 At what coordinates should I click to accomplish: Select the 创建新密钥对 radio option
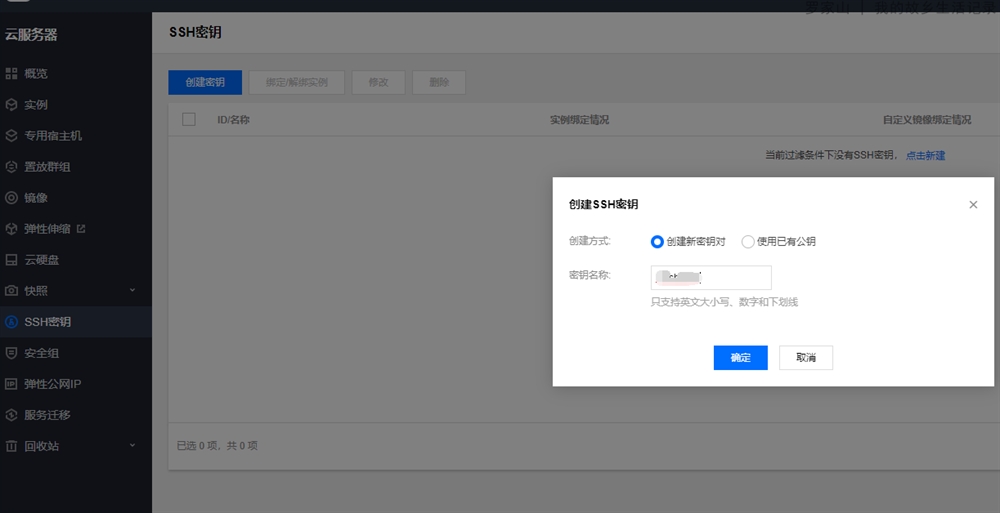[657, 241]
